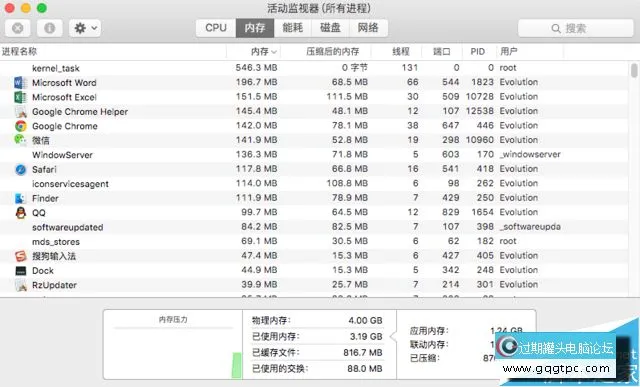Click the 已缓存文件 816.7 MB value

click(x=363, y=353)
